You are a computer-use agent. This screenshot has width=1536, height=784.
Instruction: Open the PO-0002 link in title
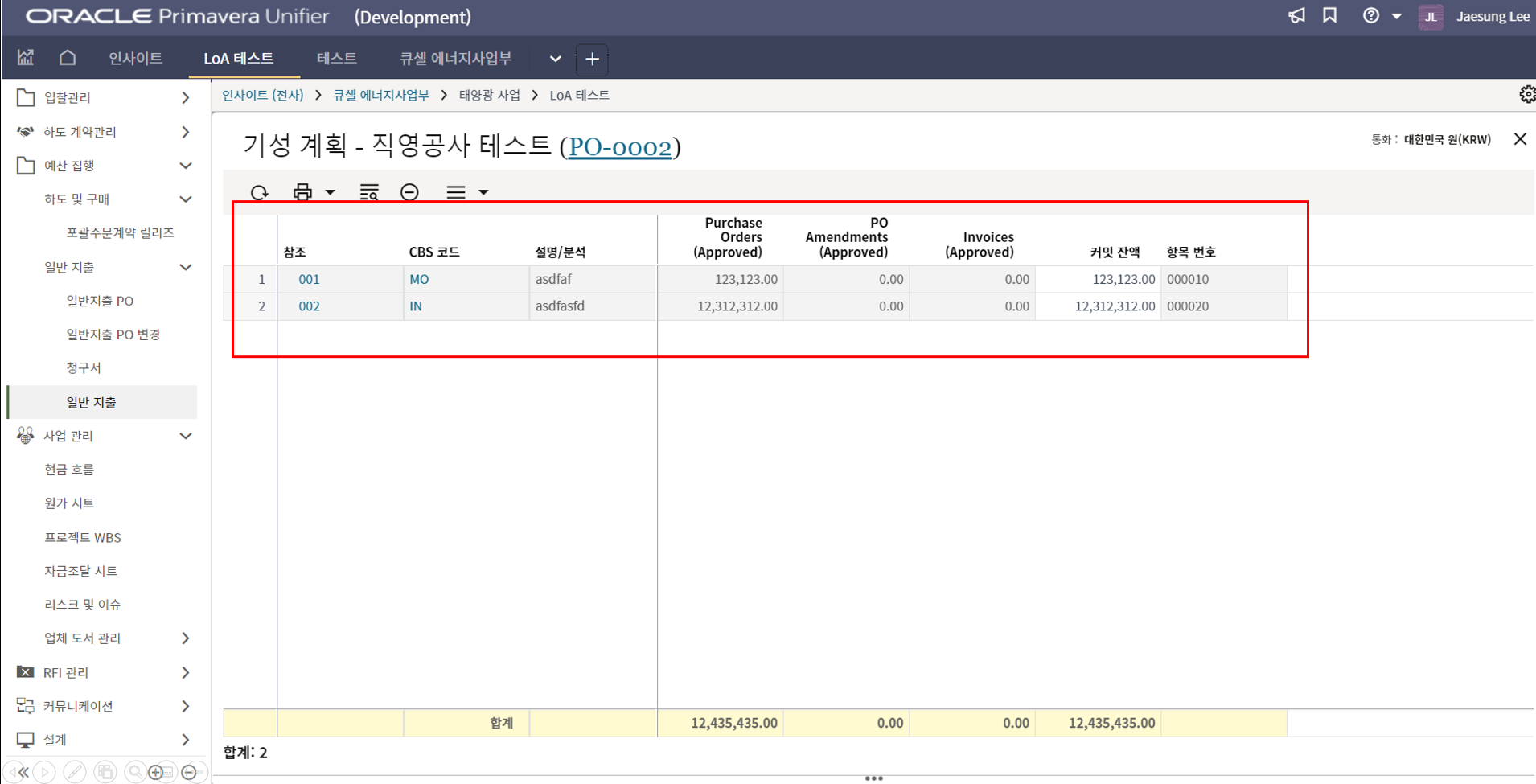point(619,147)
